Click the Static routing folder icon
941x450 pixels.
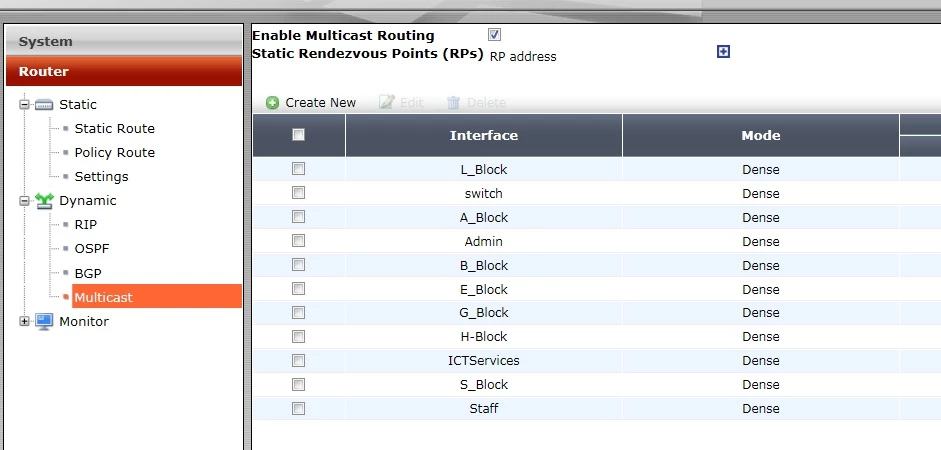[44, 105]
